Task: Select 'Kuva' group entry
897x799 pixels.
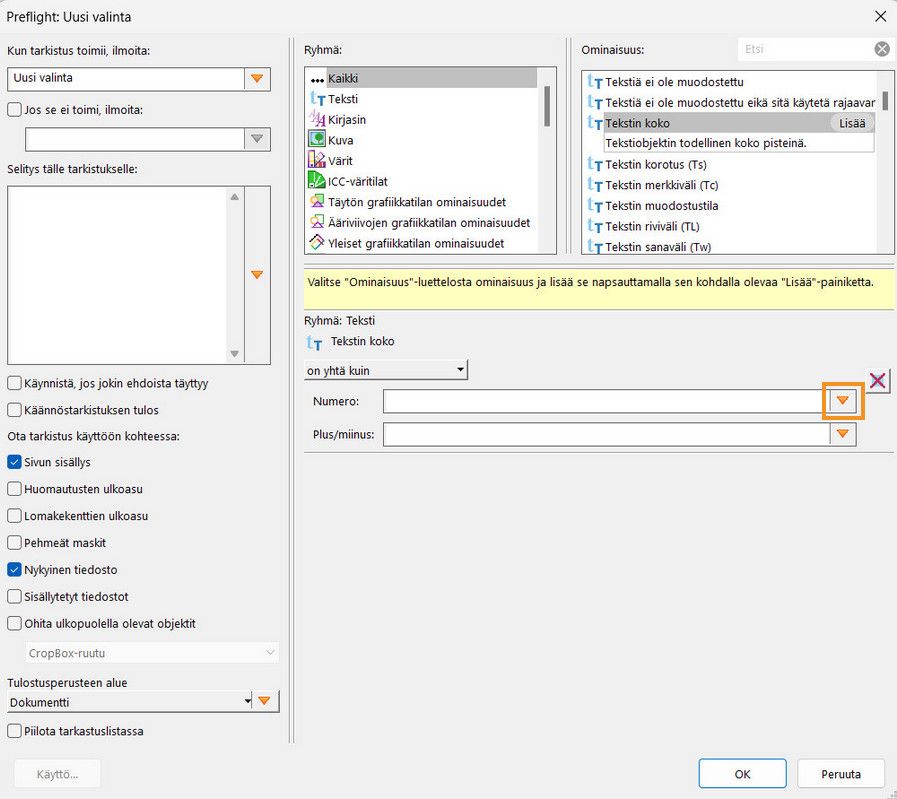Action: coord(340,140)
